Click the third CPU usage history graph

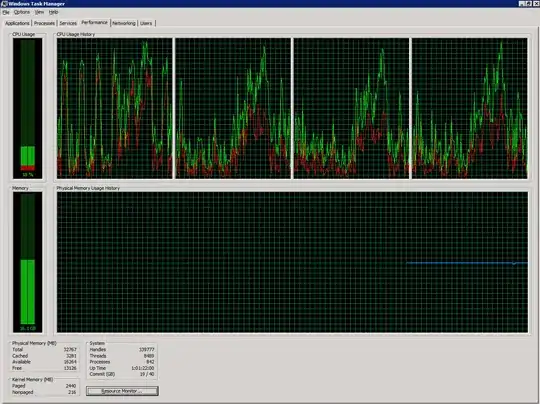click(x=351, y=108)
